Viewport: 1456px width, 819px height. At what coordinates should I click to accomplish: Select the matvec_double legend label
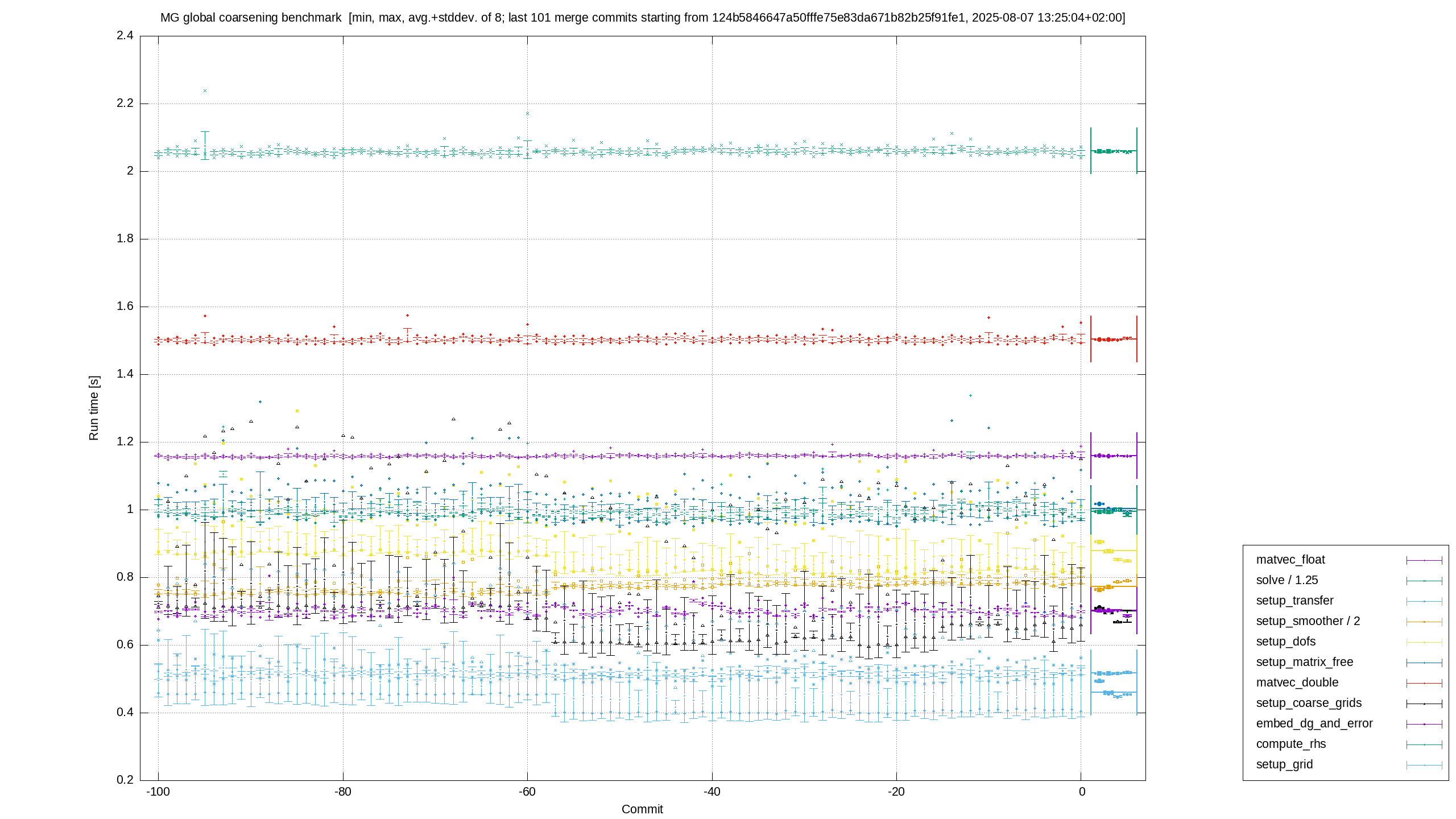[x=1297, y=682]
